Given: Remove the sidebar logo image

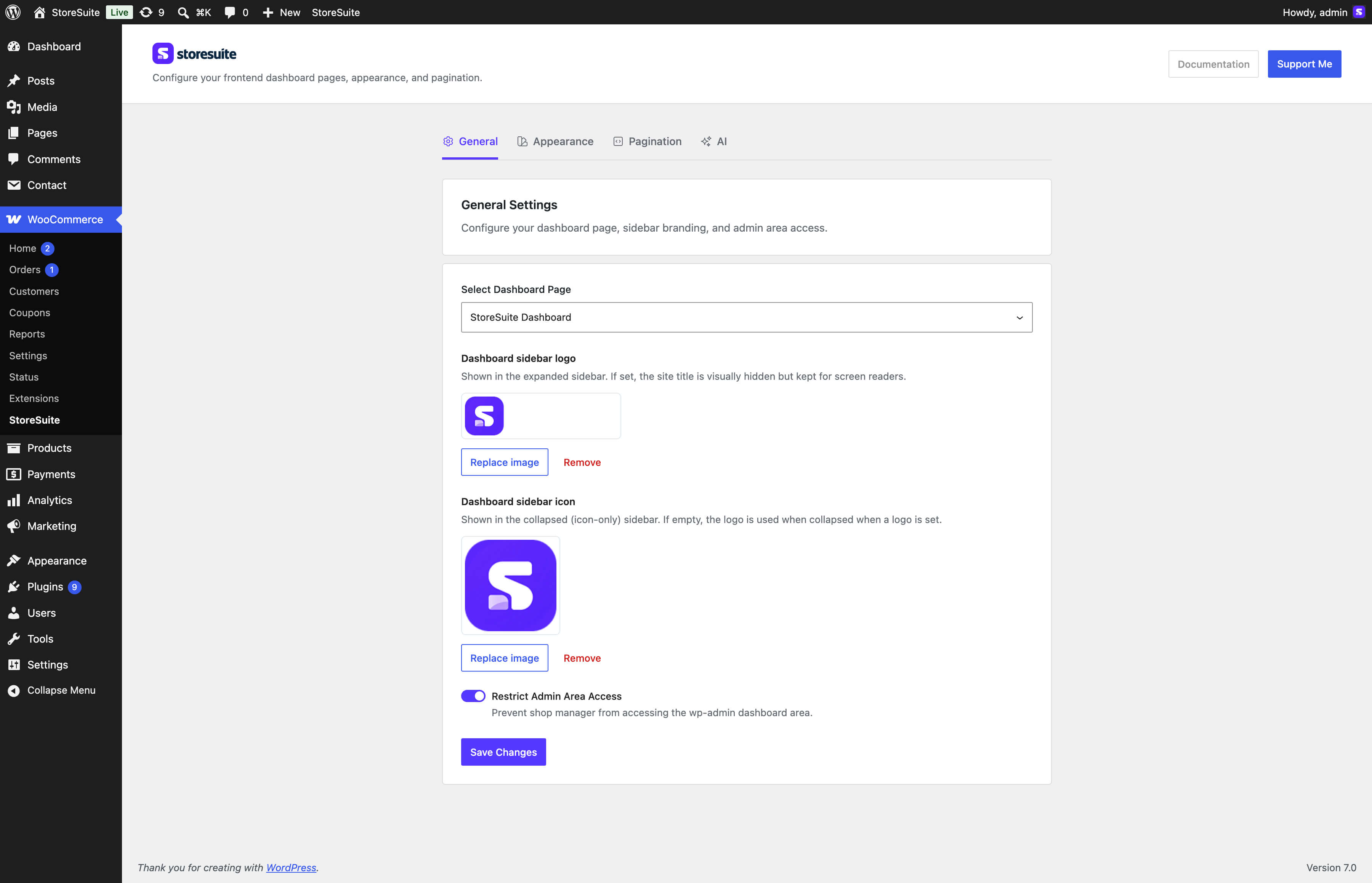Looking at the screenshot, I should pos(582,462).
